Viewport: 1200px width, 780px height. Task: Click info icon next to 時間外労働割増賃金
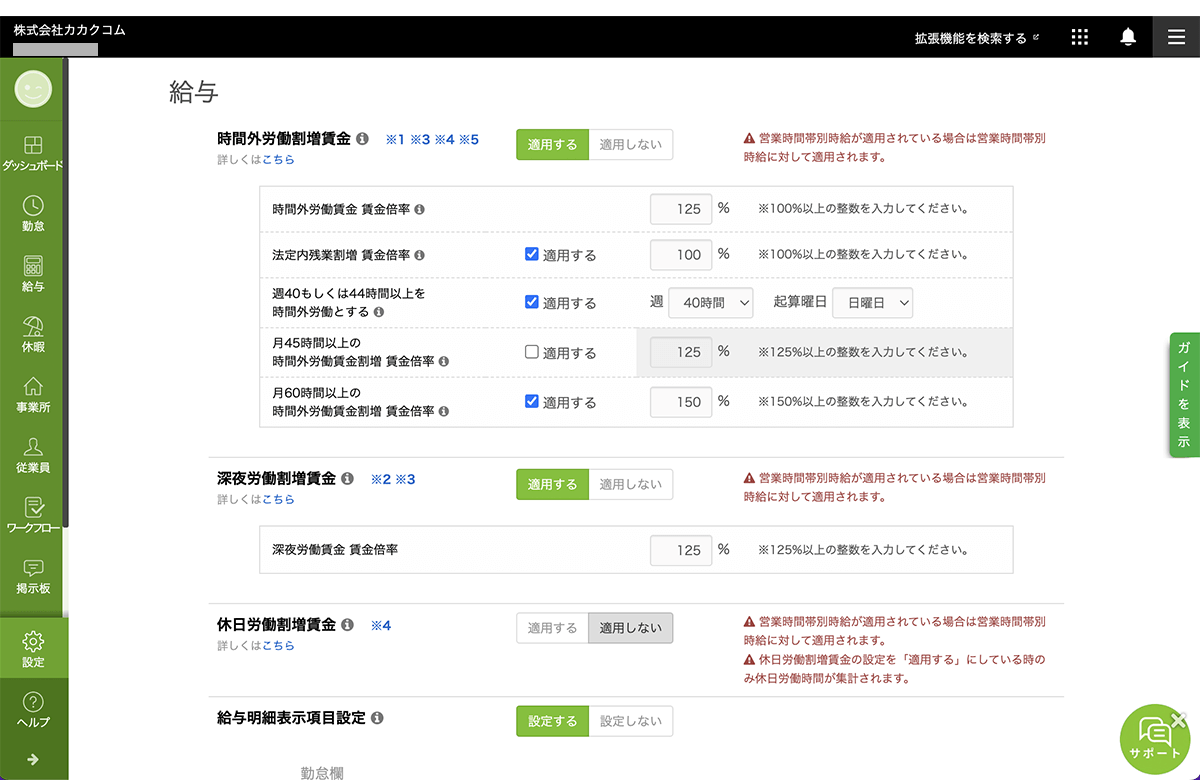click(x=362, y=139)
